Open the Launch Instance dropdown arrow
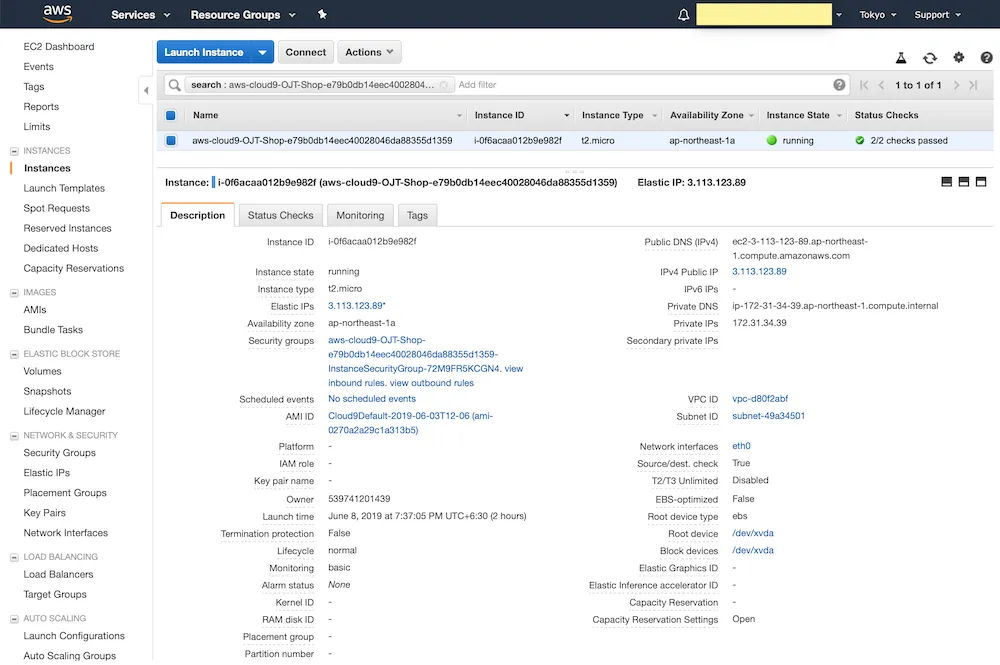Image resolution: width=1000 pixels, height=665 pixels. 262,52
